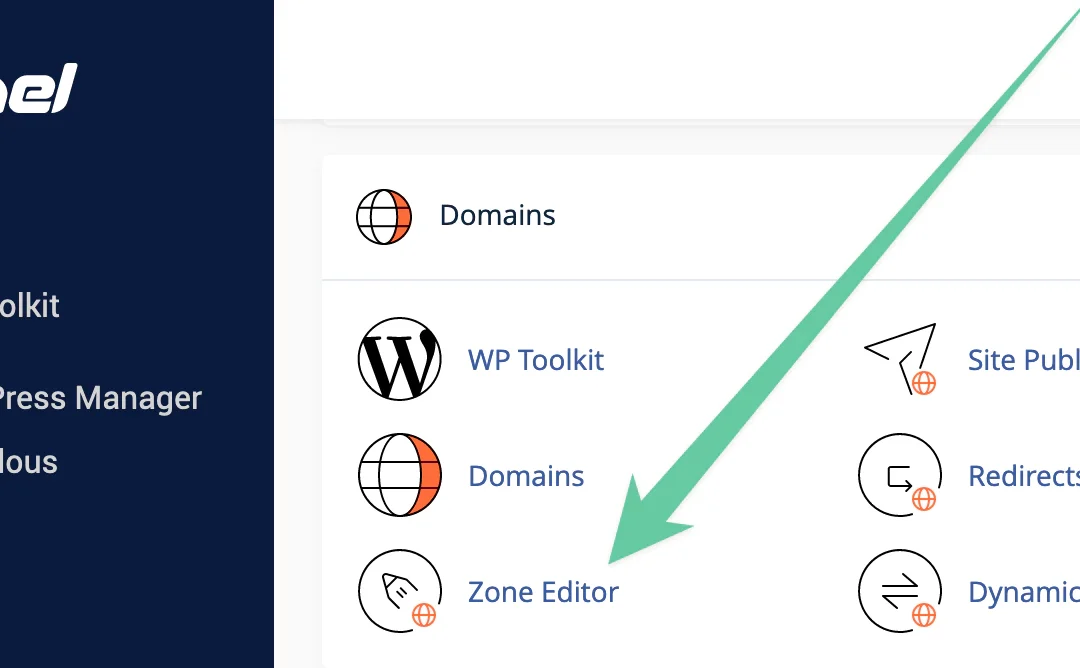The height and width of the screenshot is (668, 1080).
Task: Select the Zone Editor pencil-and-globe icon
Action: (x=399, y=590)
